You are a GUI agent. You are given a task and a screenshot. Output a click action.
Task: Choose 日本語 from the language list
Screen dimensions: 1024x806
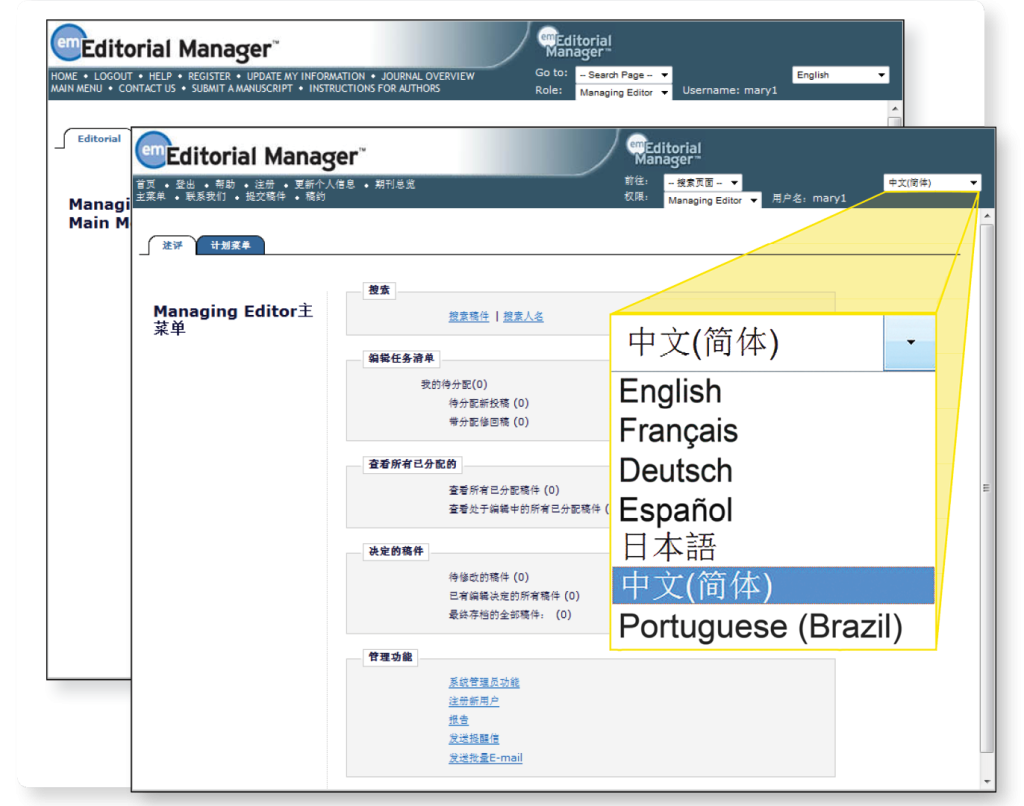click(x=669, y=547)
